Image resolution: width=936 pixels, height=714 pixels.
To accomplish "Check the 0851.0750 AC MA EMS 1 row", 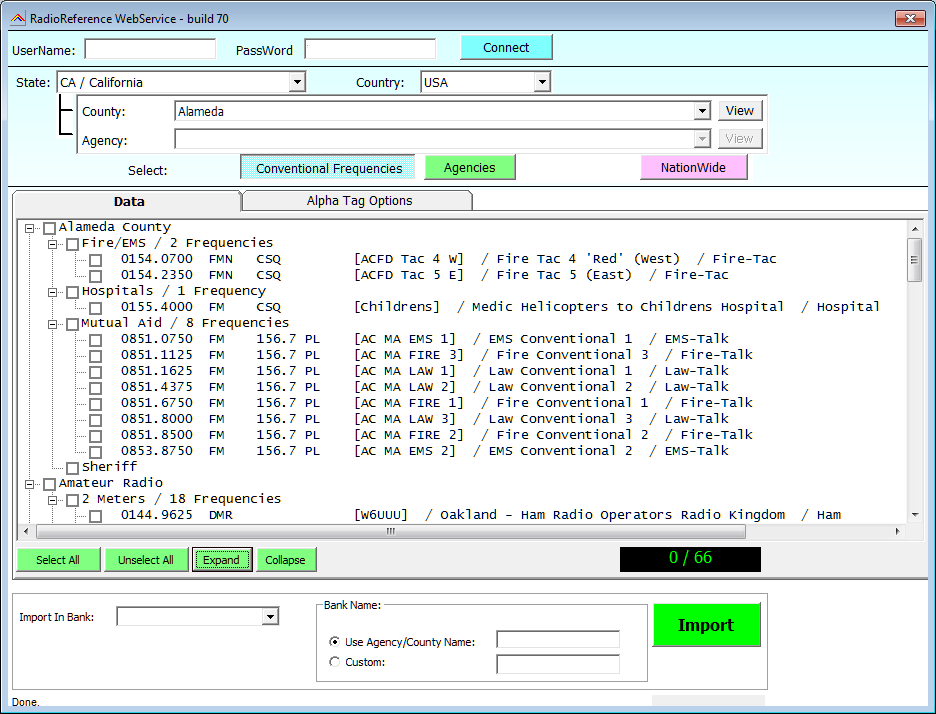I will pos(96,340).
